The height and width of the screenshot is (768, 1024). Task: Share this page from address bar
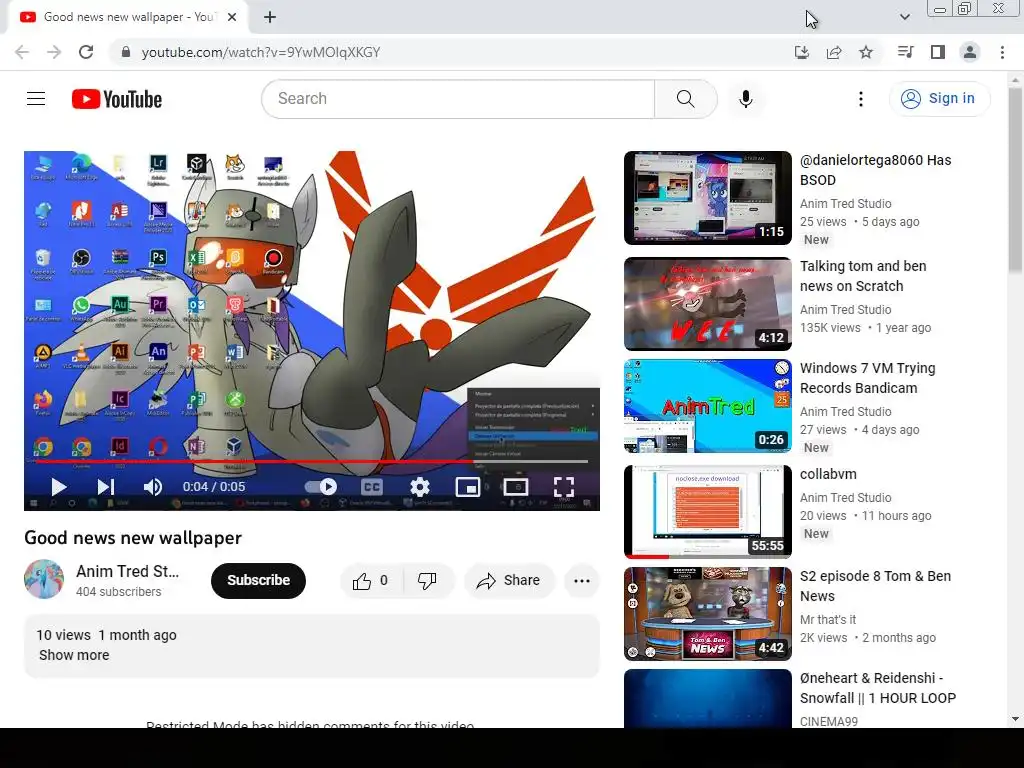point(834,52)
